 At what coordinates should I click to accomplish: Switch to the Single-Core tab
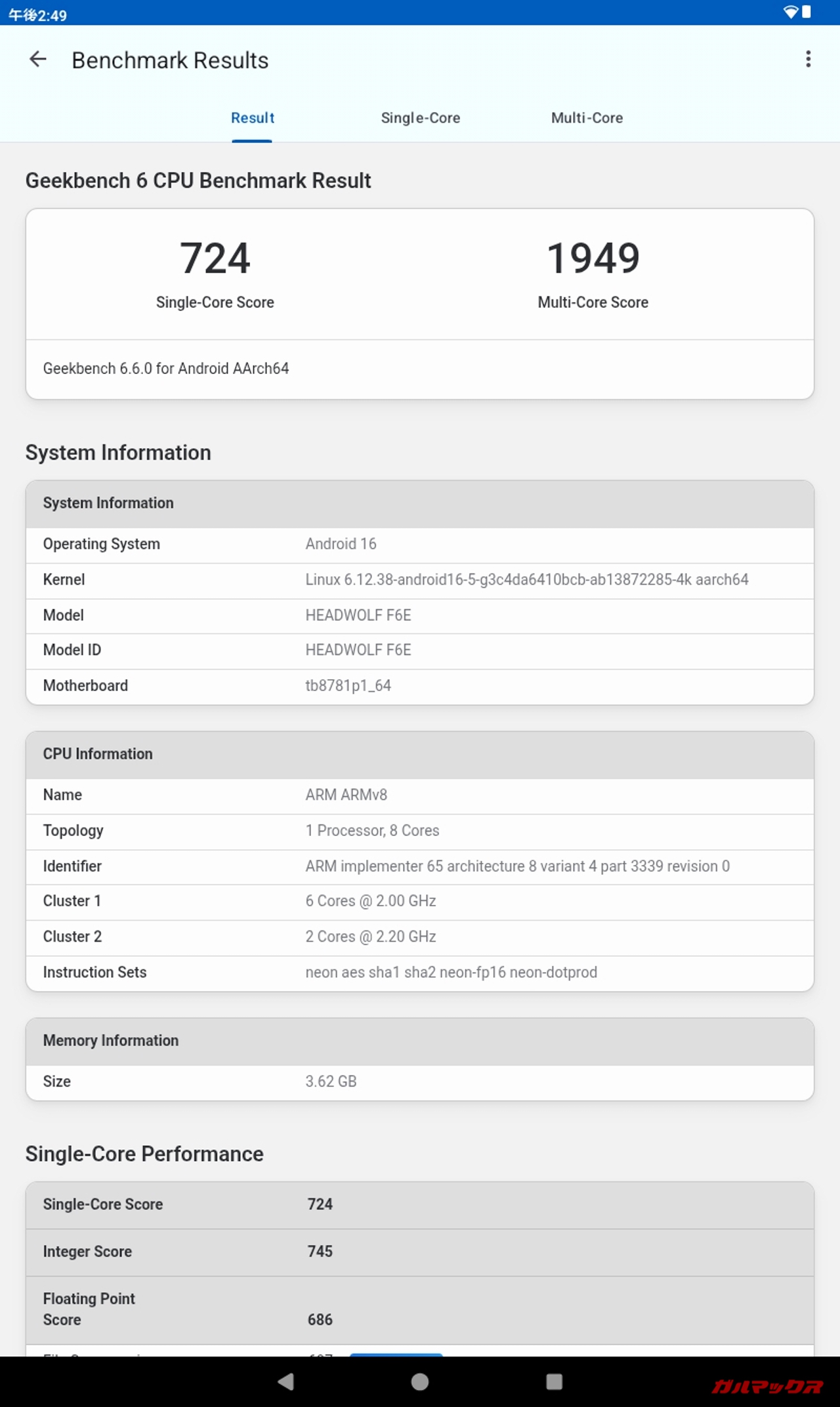420,118
